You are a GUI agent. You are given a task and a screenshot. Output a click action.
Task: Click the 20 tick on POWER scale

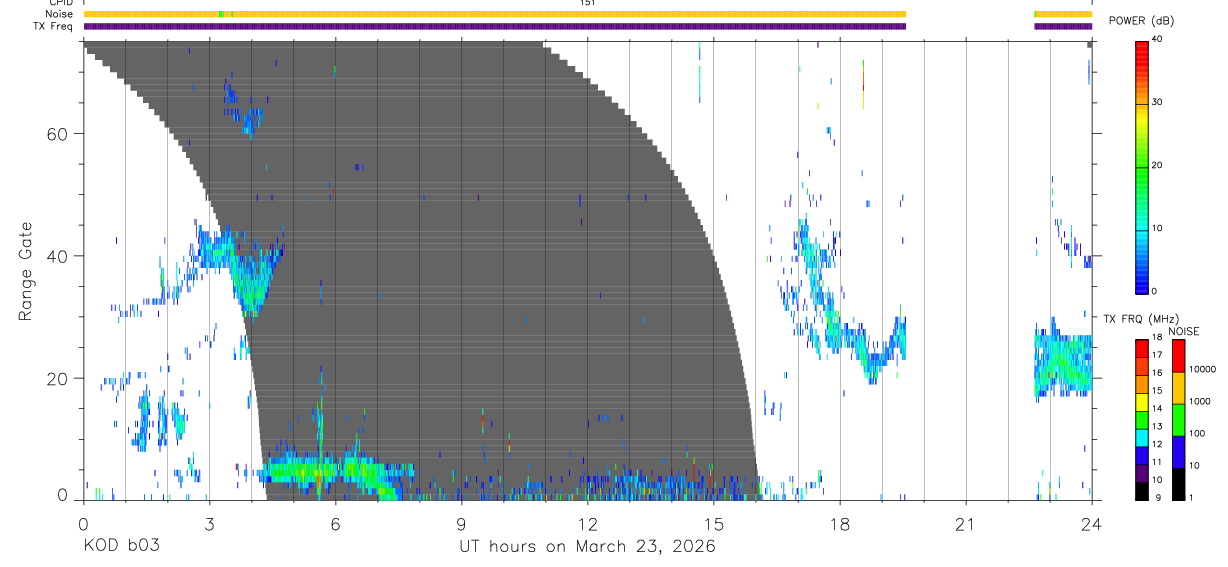[x=1158, y=165]
